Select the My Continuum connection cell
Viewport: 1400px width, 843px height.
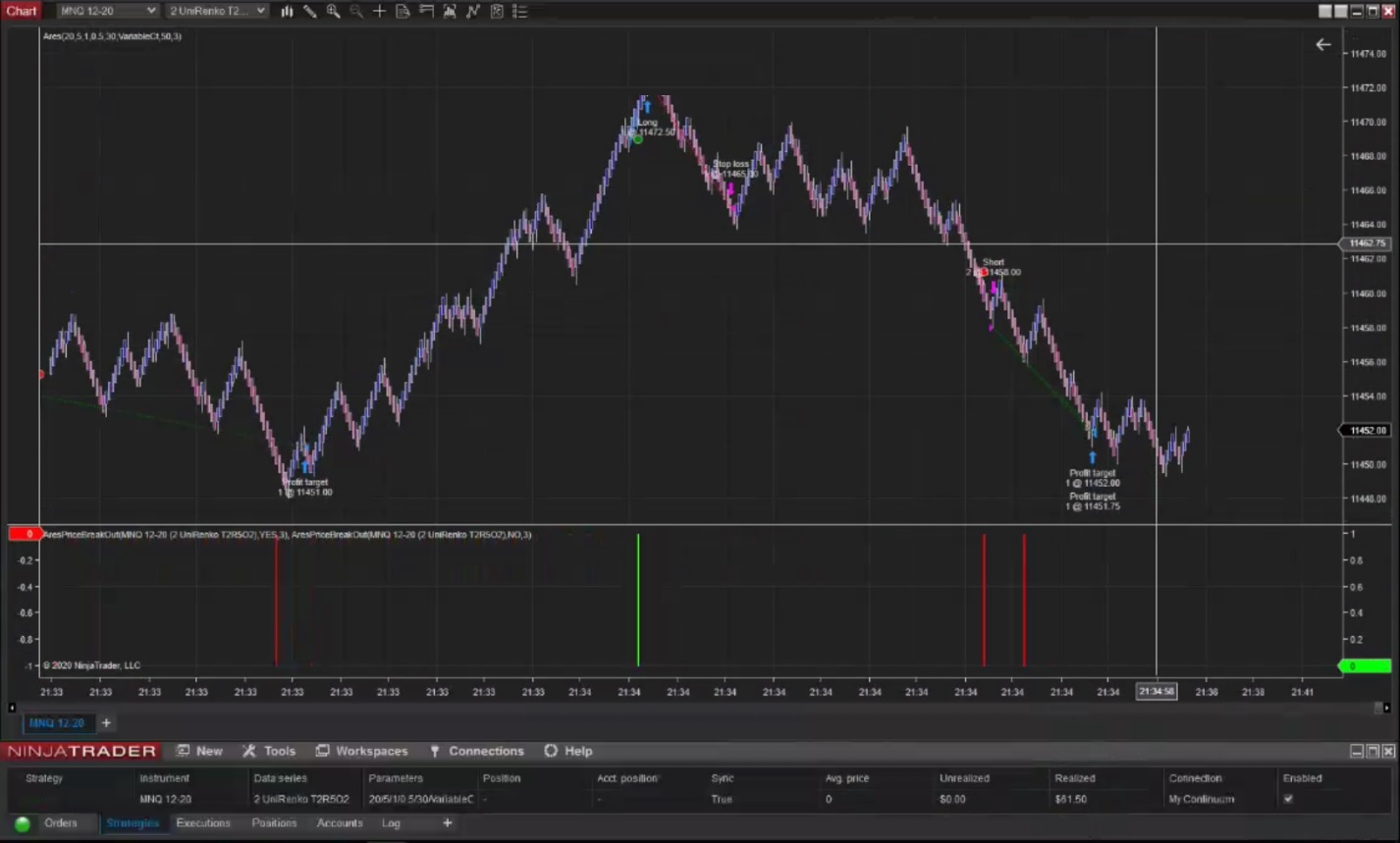coord(1202,799)
